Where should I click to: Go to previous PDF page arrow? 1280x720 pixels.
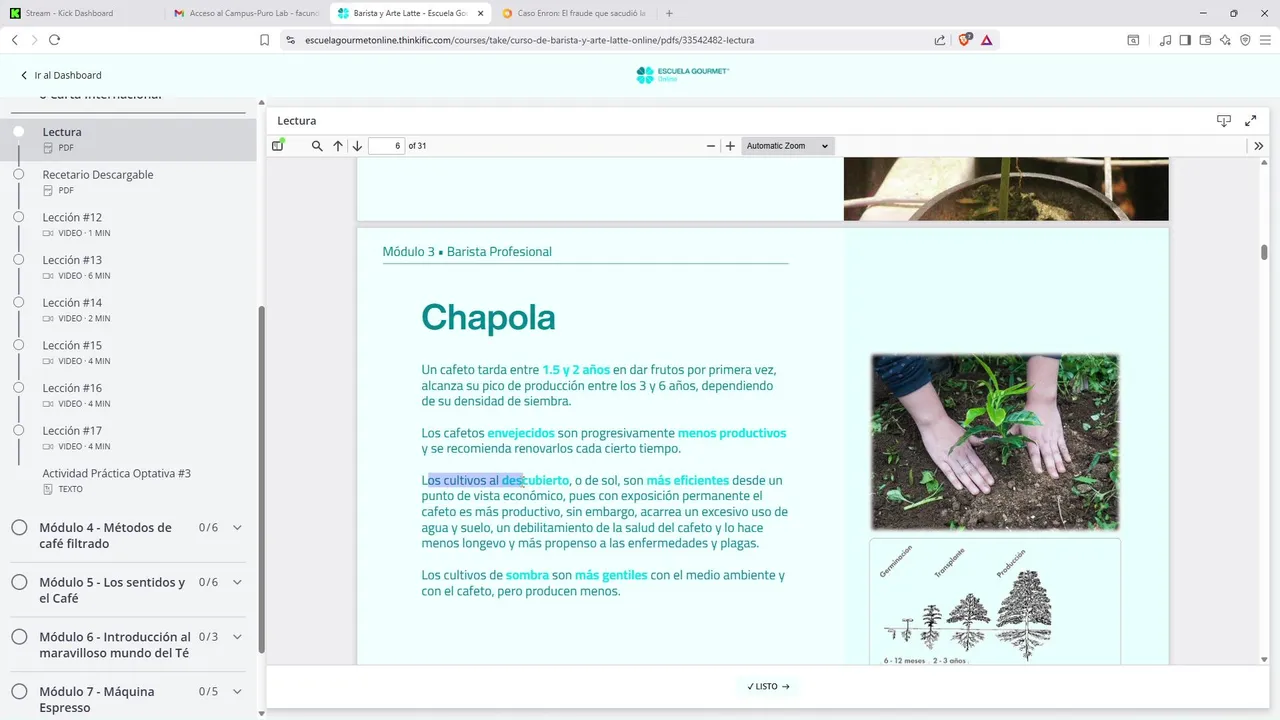click(338, 146)
